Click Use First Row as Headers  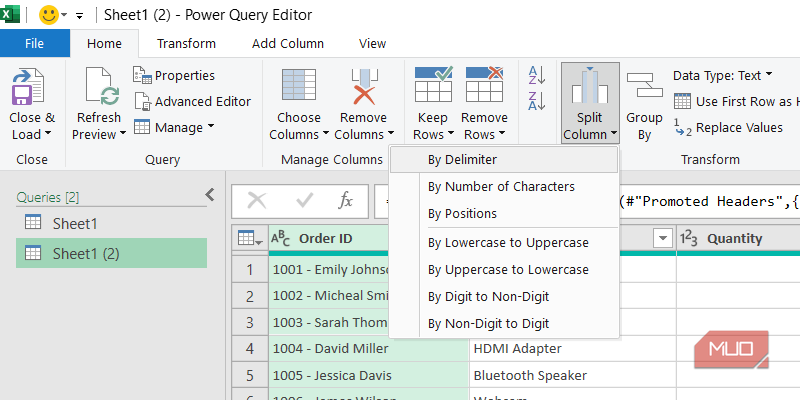(736, 102)
